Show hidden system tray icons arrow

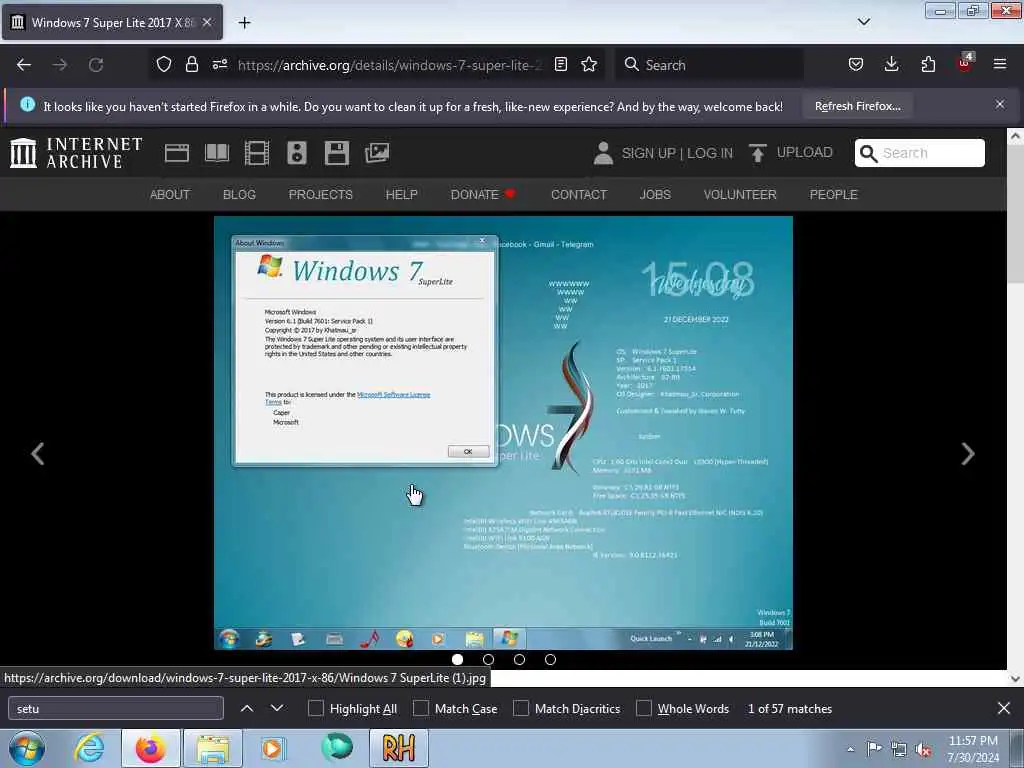850,749
